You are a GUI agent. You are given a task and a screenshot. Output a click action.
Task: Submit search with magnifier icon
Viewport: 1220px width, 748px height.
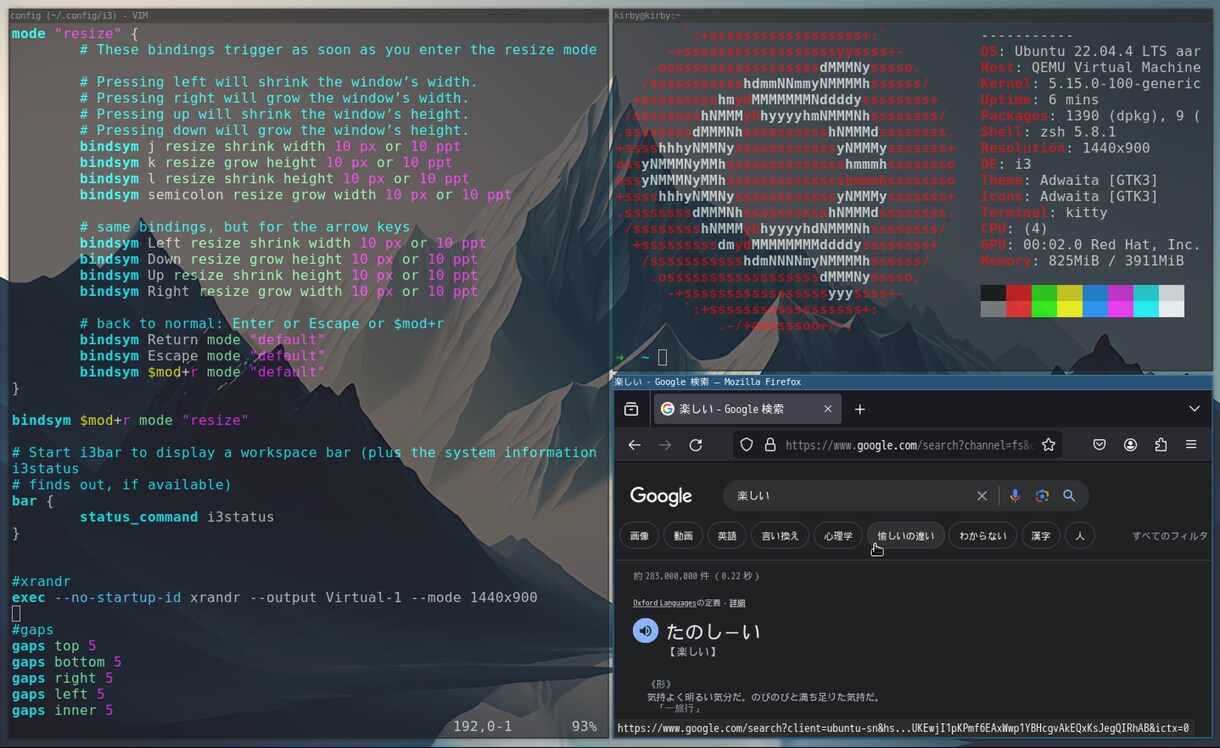[1069, 496]
